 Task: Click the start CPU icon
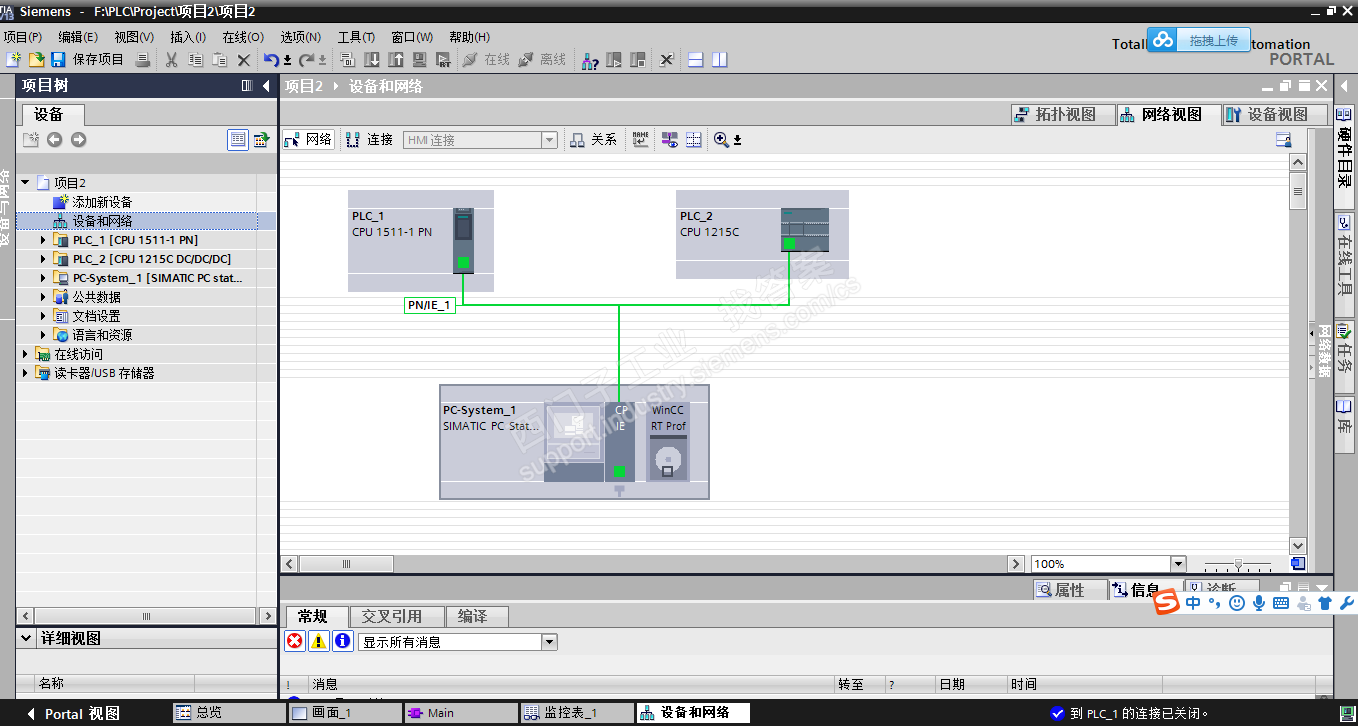point(614,60)
